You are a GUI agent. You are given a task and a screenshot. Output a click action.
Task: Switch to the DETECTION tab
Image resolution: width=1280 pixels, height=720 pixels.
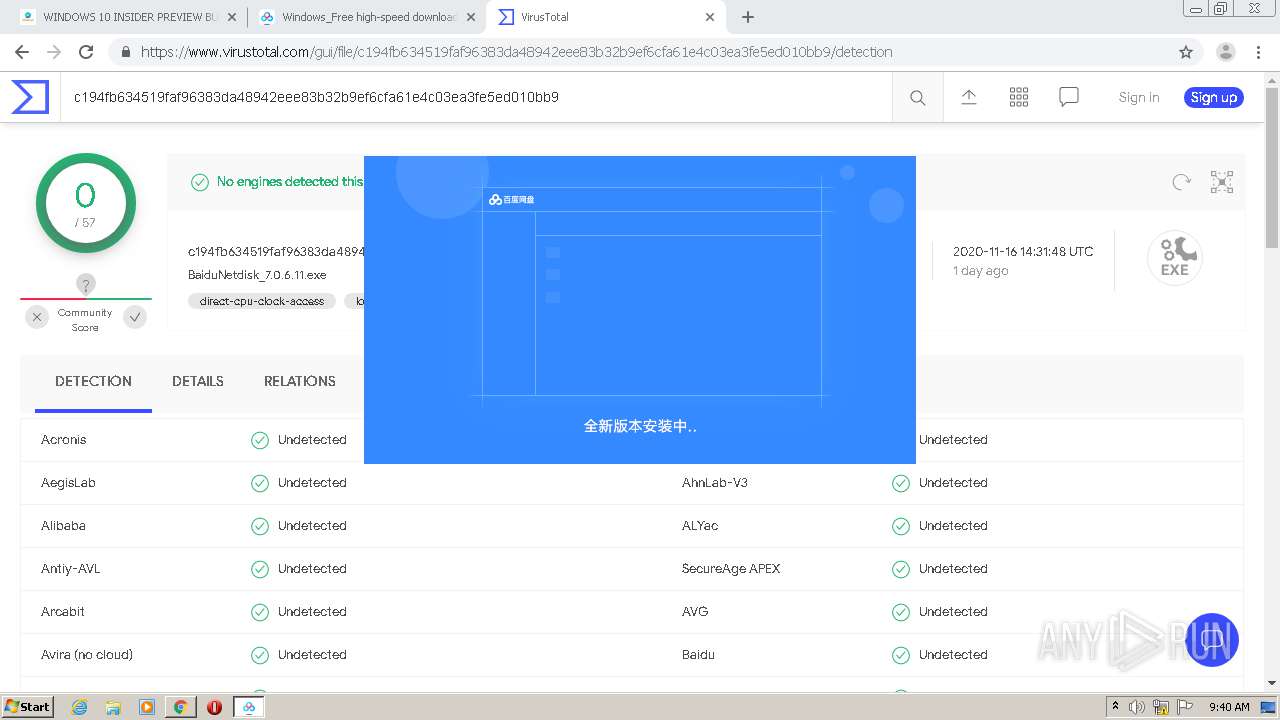click(93, 381)
